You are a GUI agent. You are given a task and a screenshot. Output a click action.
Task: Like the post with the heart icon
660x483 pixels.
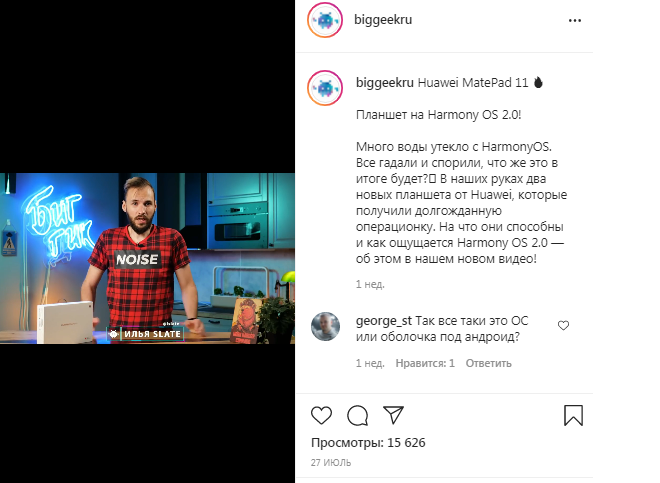pyautogui.click(x=322, y=416)
